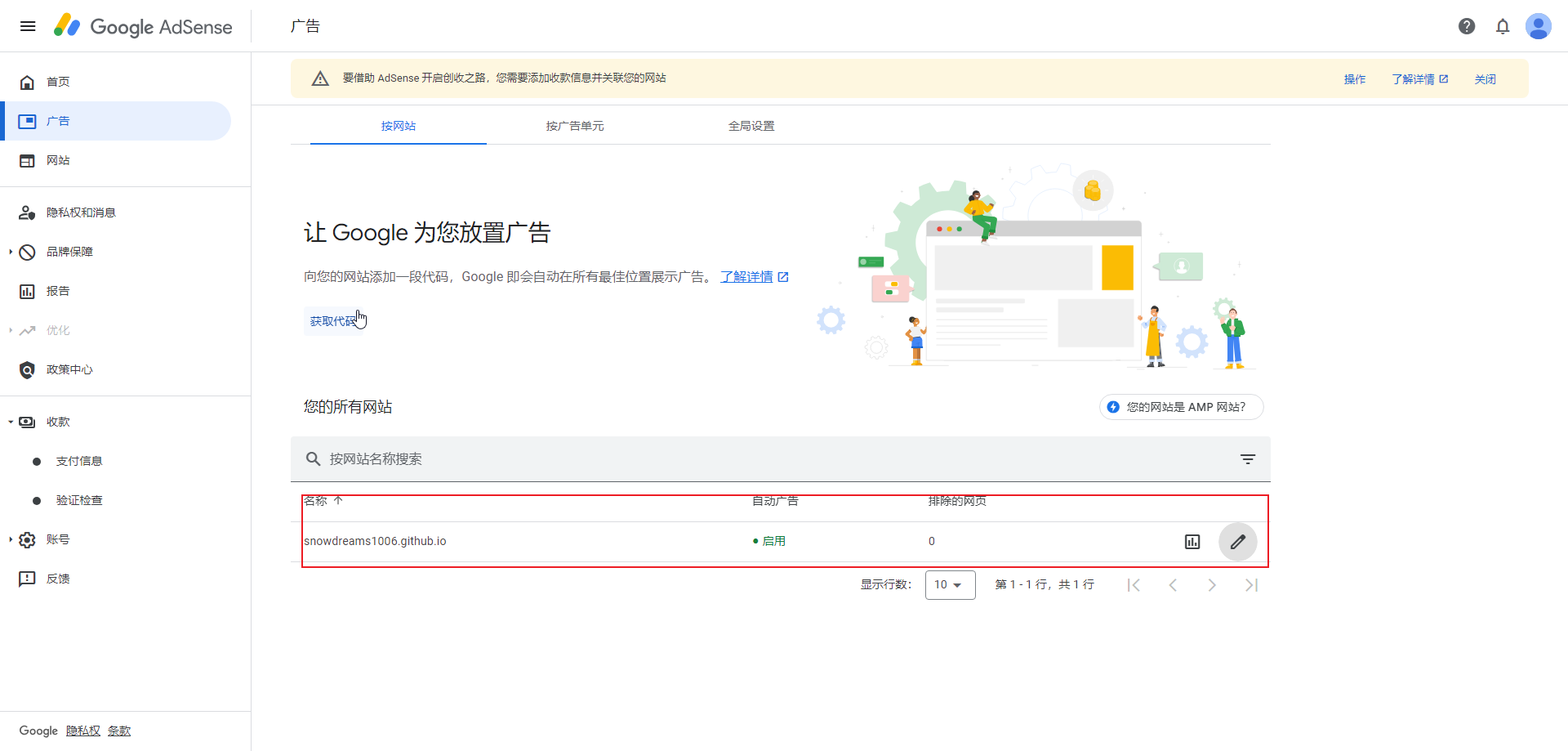Open the filter icon in search bar

point(1248,459)
